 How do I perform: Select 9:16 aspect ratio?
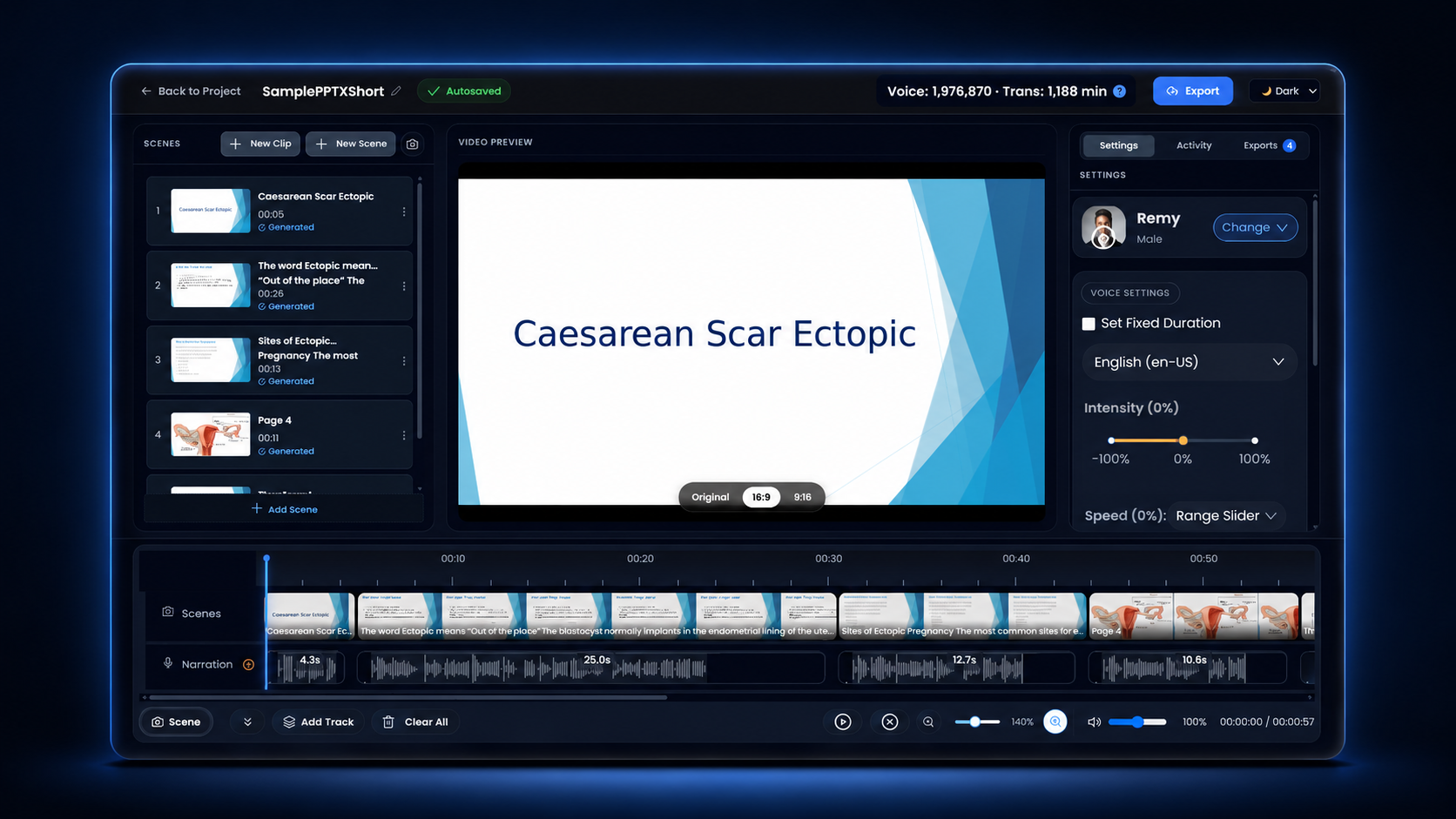point(802,497)
